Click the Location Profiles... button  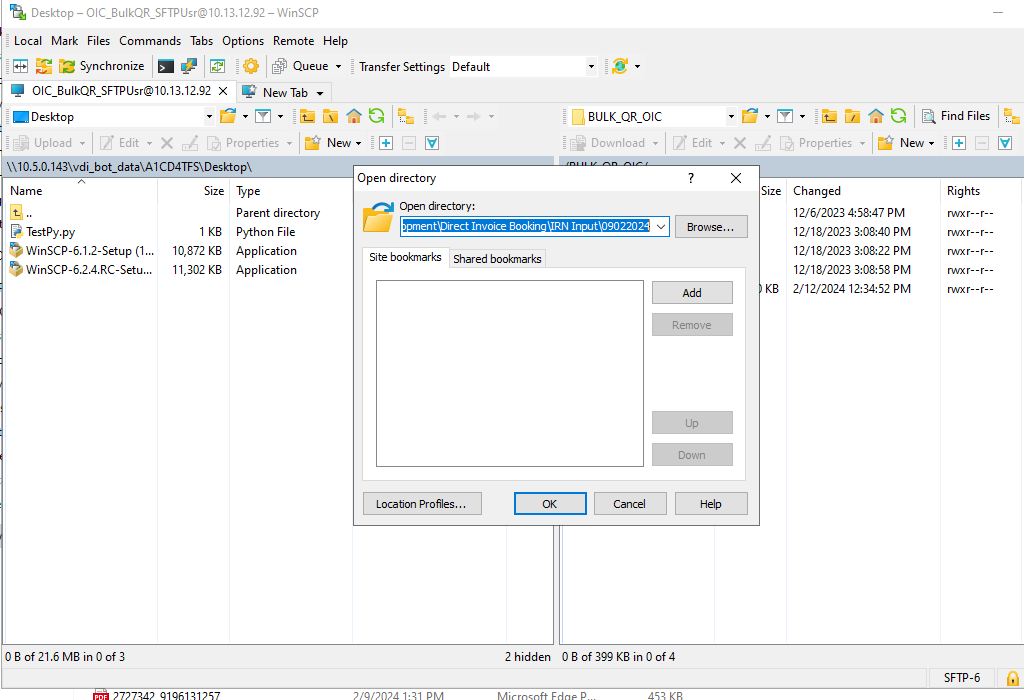(421, 504)
